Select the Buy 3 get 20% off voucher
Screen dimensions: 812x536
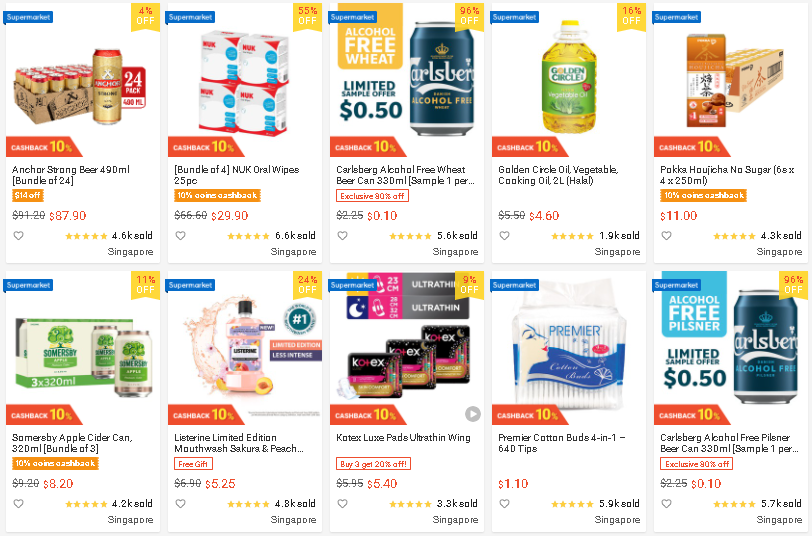373,463
